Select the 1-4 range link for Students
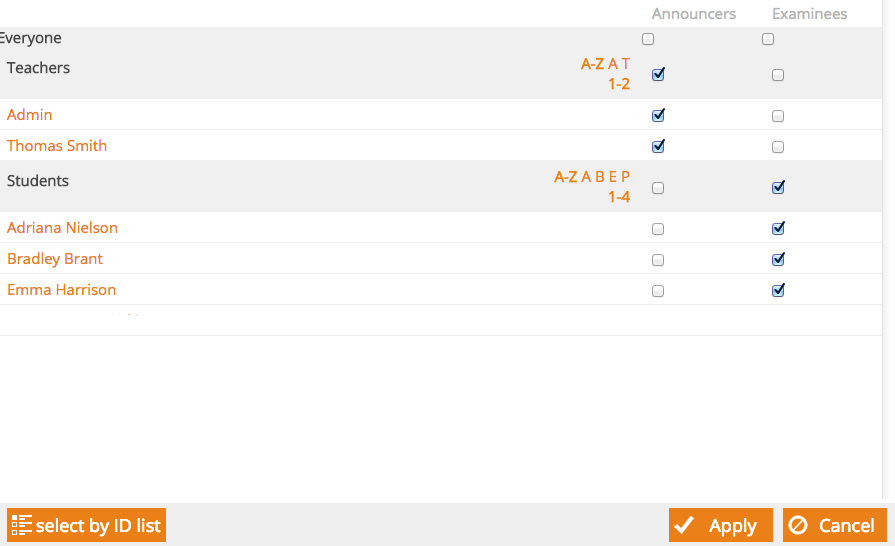The height and width of the screenshot is (546, 895). coord(619,197)
